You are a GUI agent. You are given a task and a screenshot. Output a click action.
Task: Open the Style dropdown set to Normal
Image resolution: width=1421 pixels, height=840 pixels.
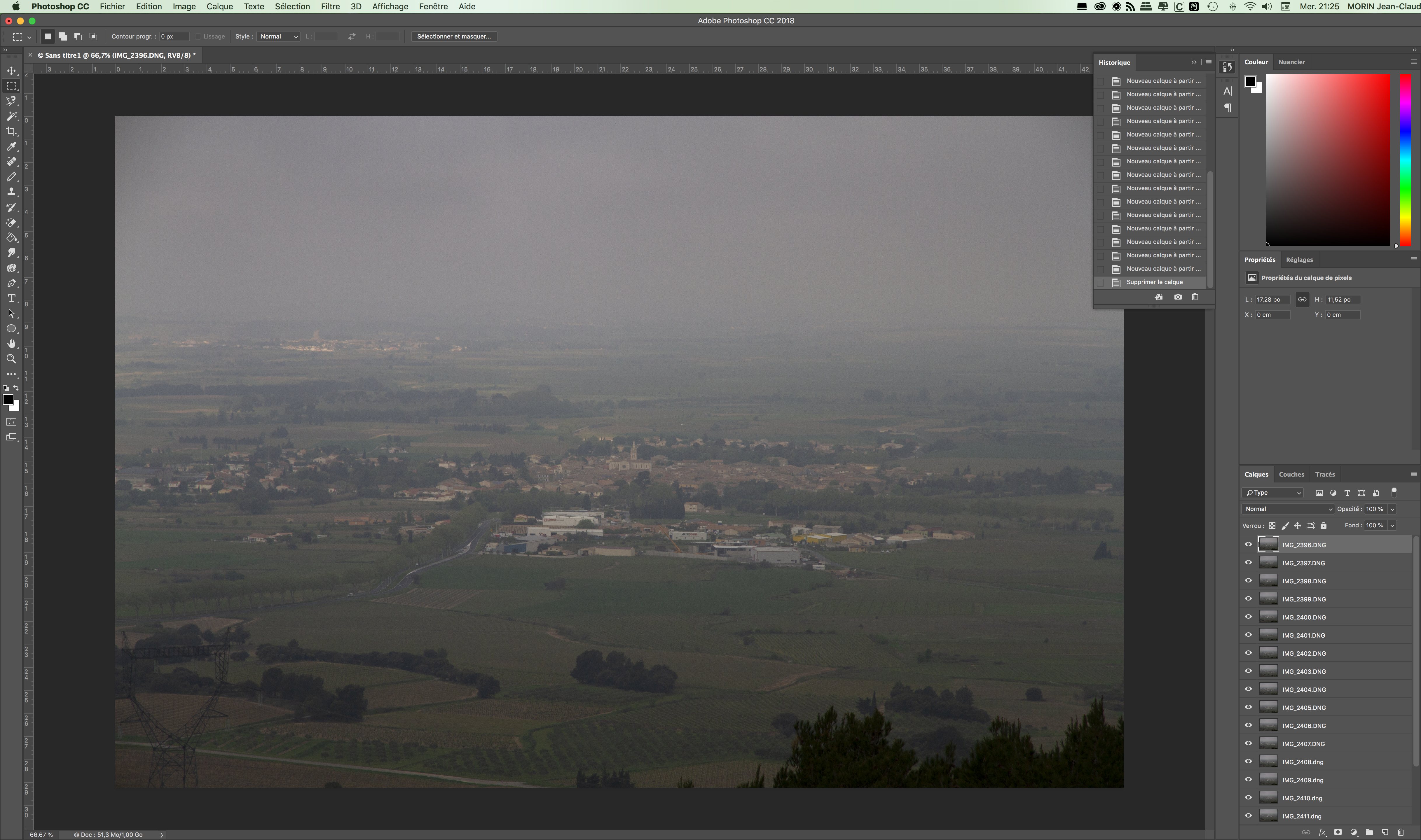[x=279, y=36]
